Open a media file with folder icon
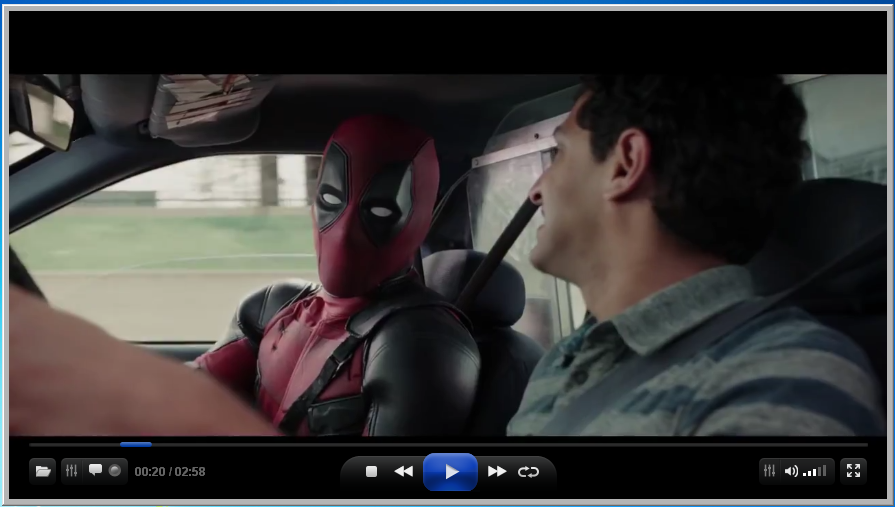The width and height of the screenshot is (895, 507). tap(43, 471)
